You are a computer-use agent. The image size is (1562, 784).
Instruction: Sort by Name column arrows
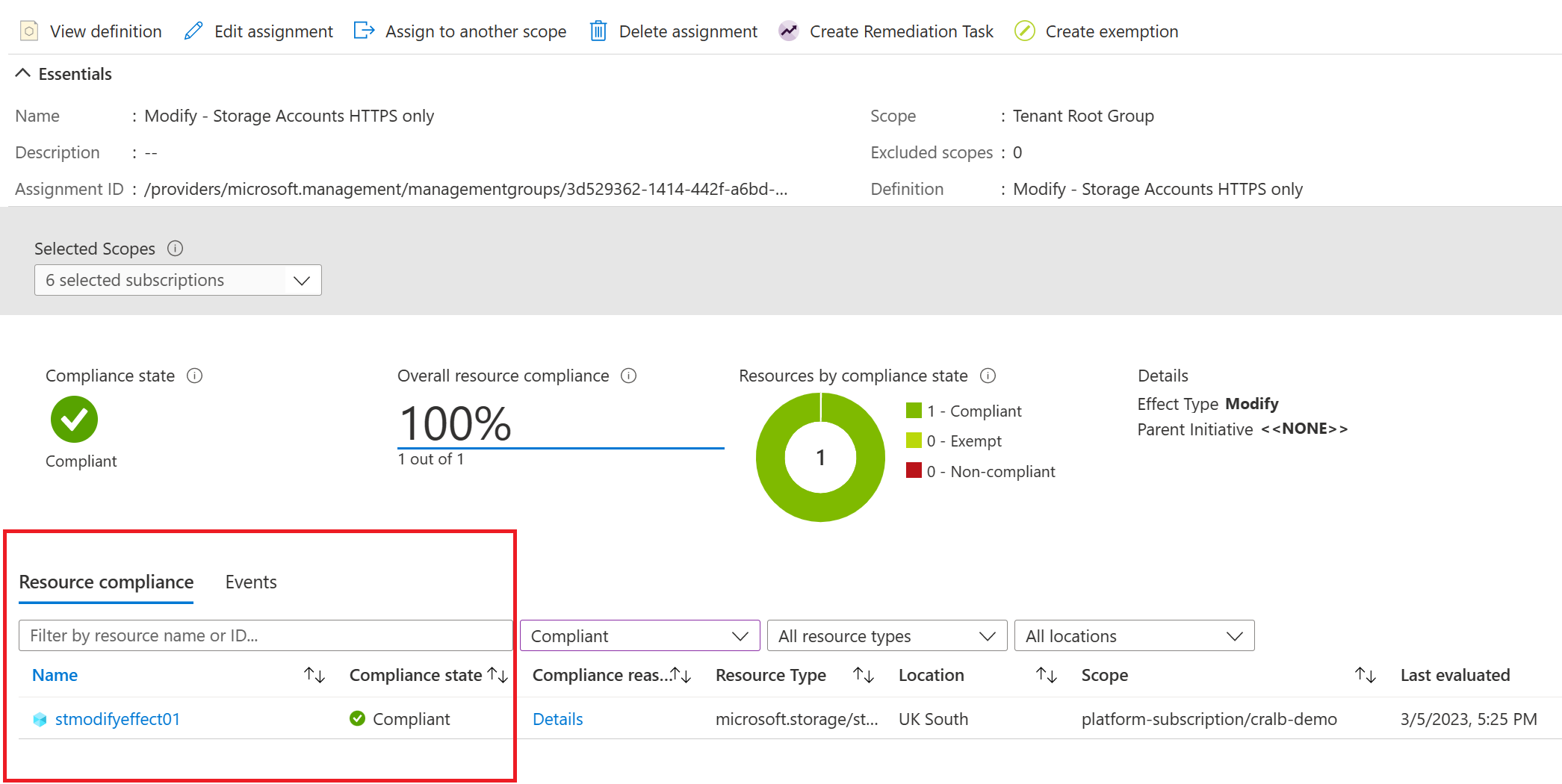314,675
